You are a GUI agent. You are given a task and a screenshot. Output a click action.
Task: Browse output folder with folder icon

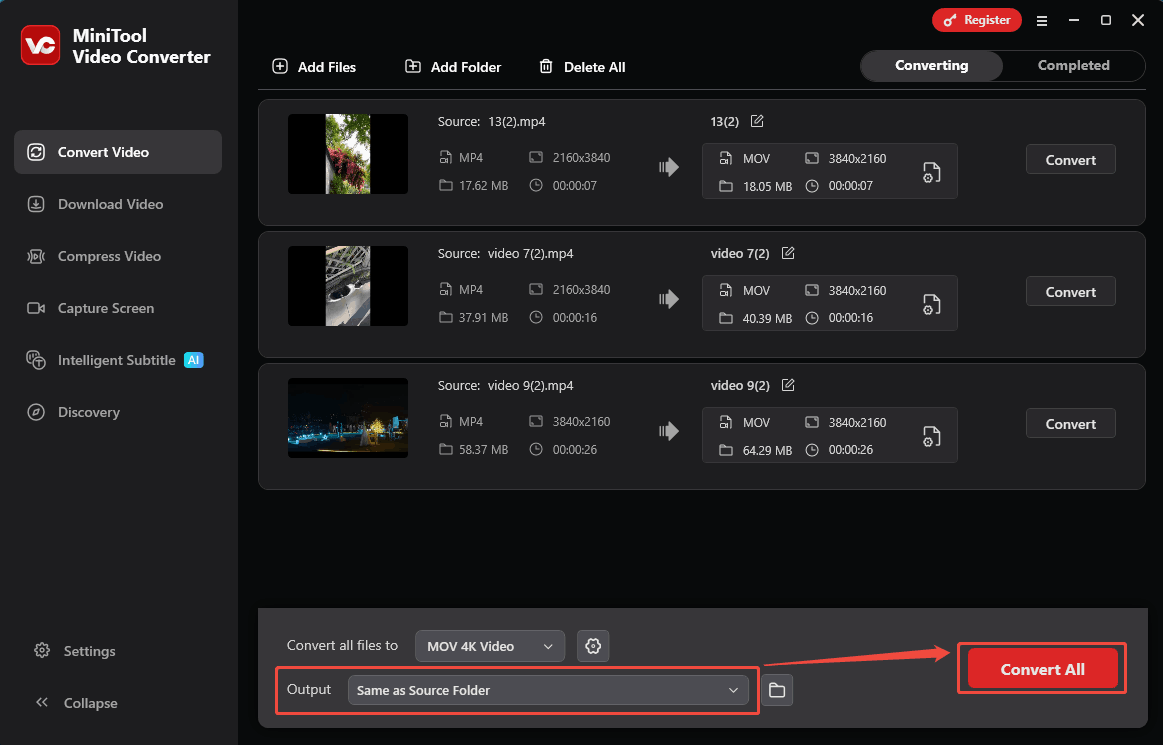point(777,689)
